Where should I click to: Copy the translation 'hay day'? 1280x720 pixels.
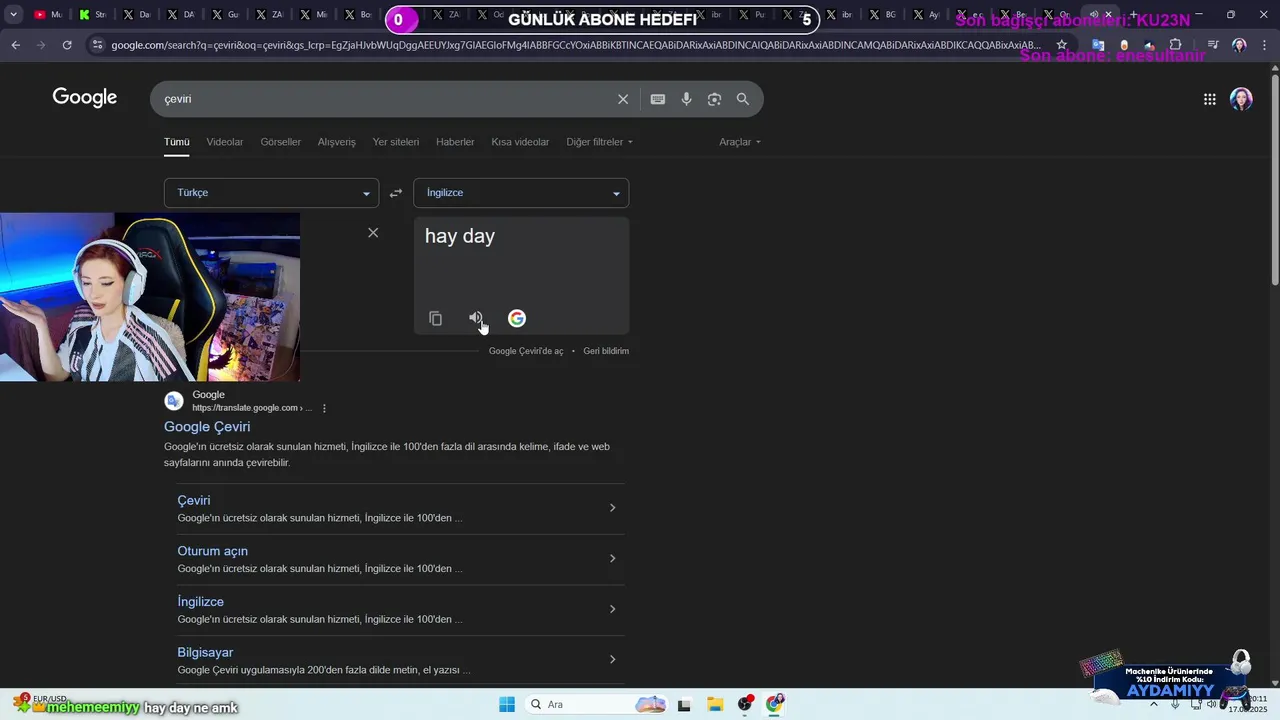click(x=435, y=318)
